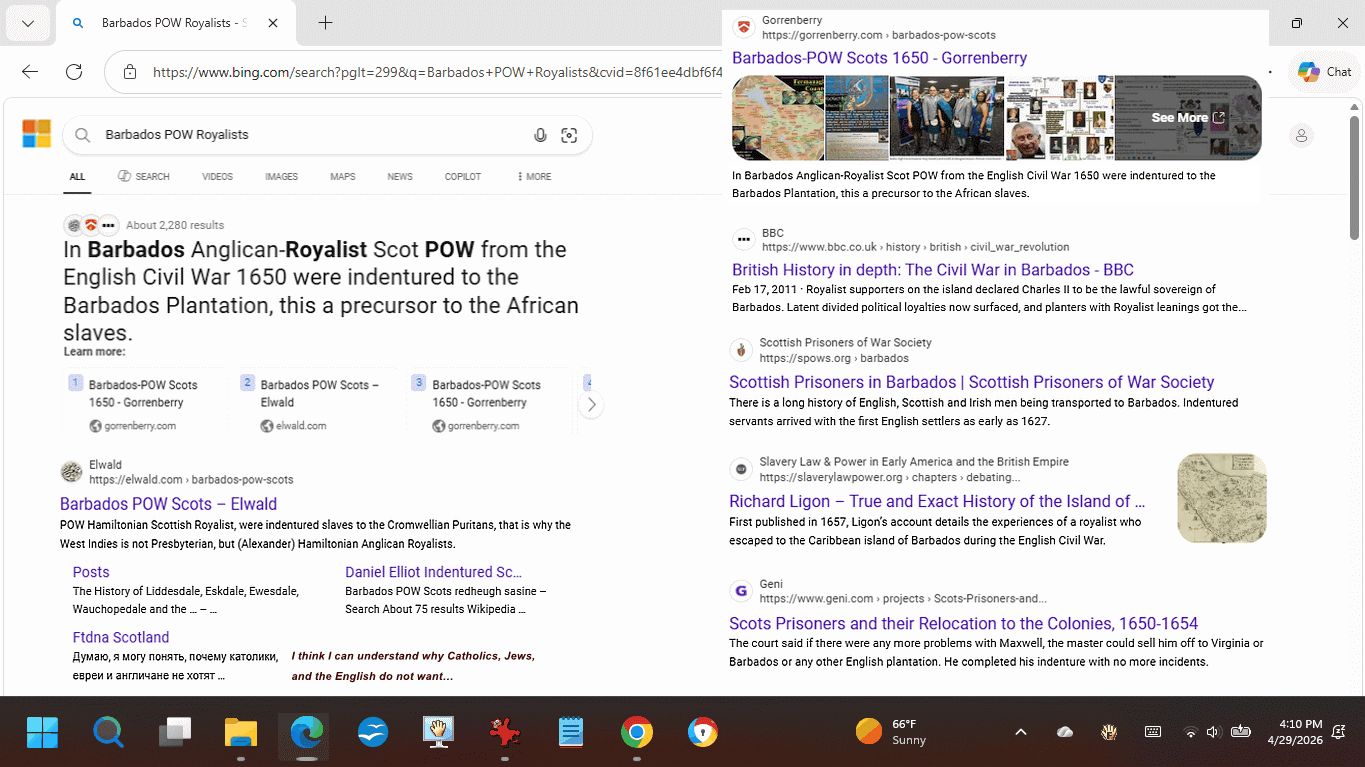Viewport: 1365px width, 767px height.
Task: Refresh the page with the reload icon
Action: tap(74, 72)
